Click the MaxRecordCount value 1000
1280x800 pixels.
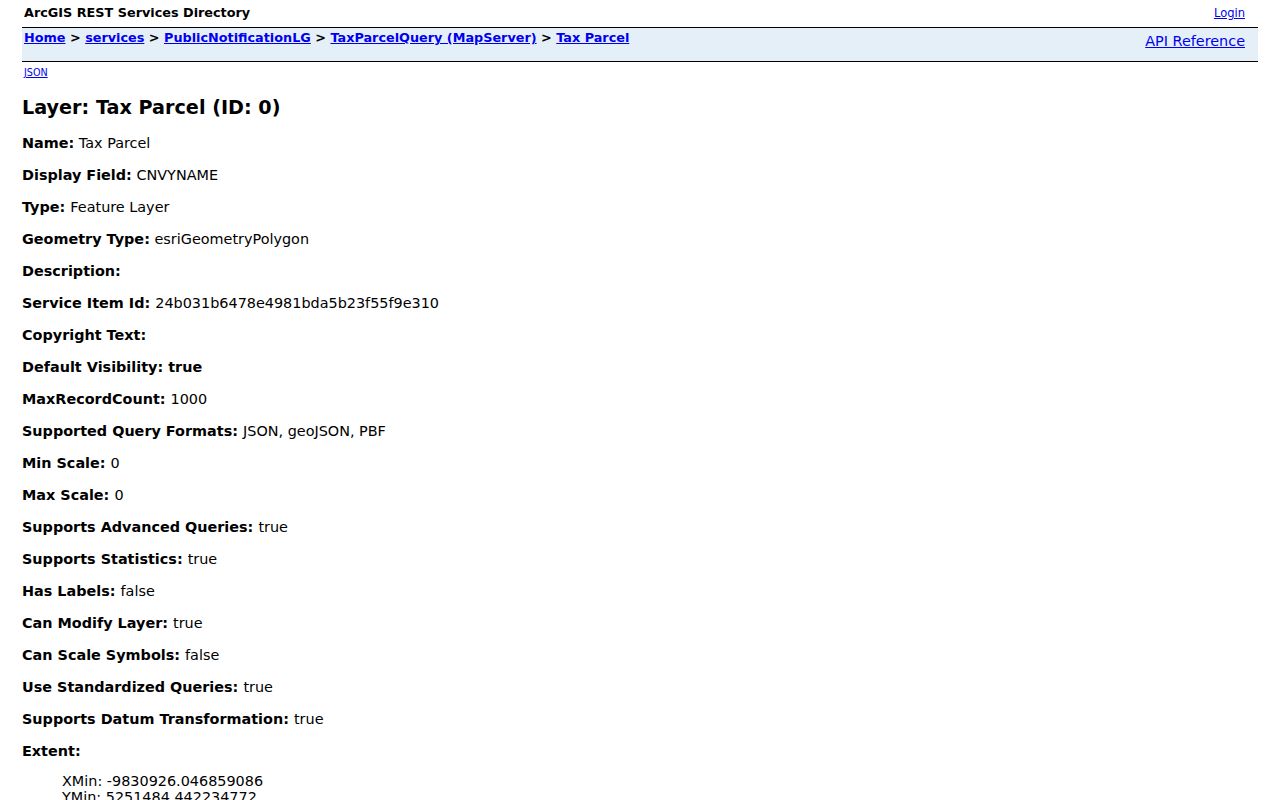189,399
